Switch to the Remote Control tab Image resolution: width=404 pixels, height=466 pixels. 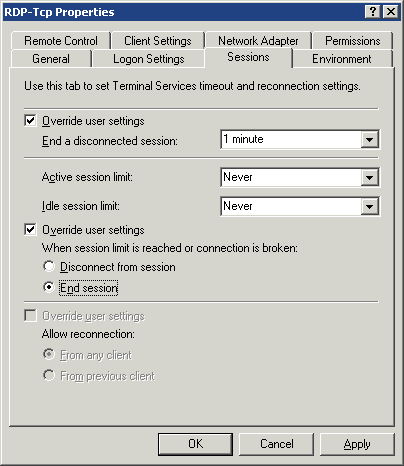pos(61,41)
